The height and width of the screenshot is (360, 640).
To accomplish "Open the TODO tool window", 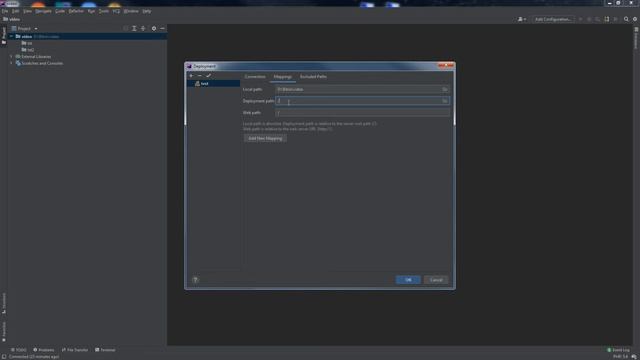I will point(18,350).
